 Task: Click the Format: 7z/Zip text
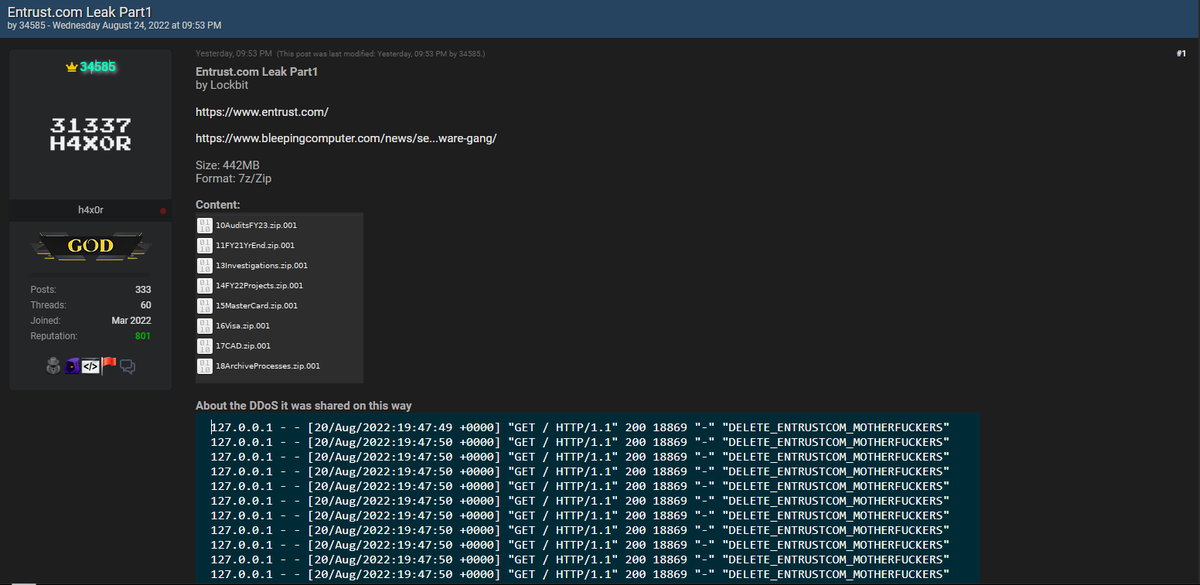coord(233,178)
